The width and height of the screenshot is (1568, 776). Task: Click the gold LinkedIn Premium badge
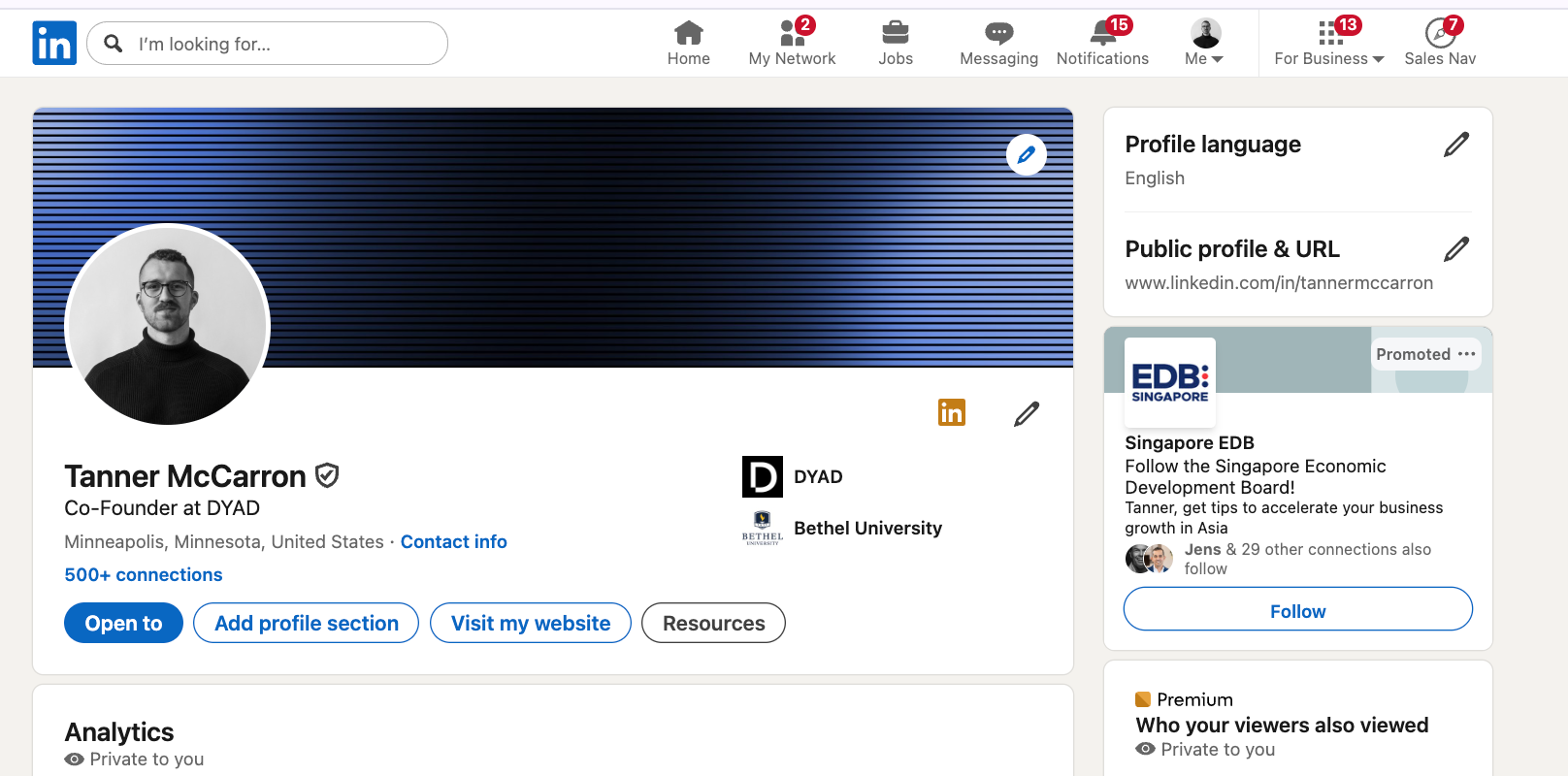(x=951, y=412)
